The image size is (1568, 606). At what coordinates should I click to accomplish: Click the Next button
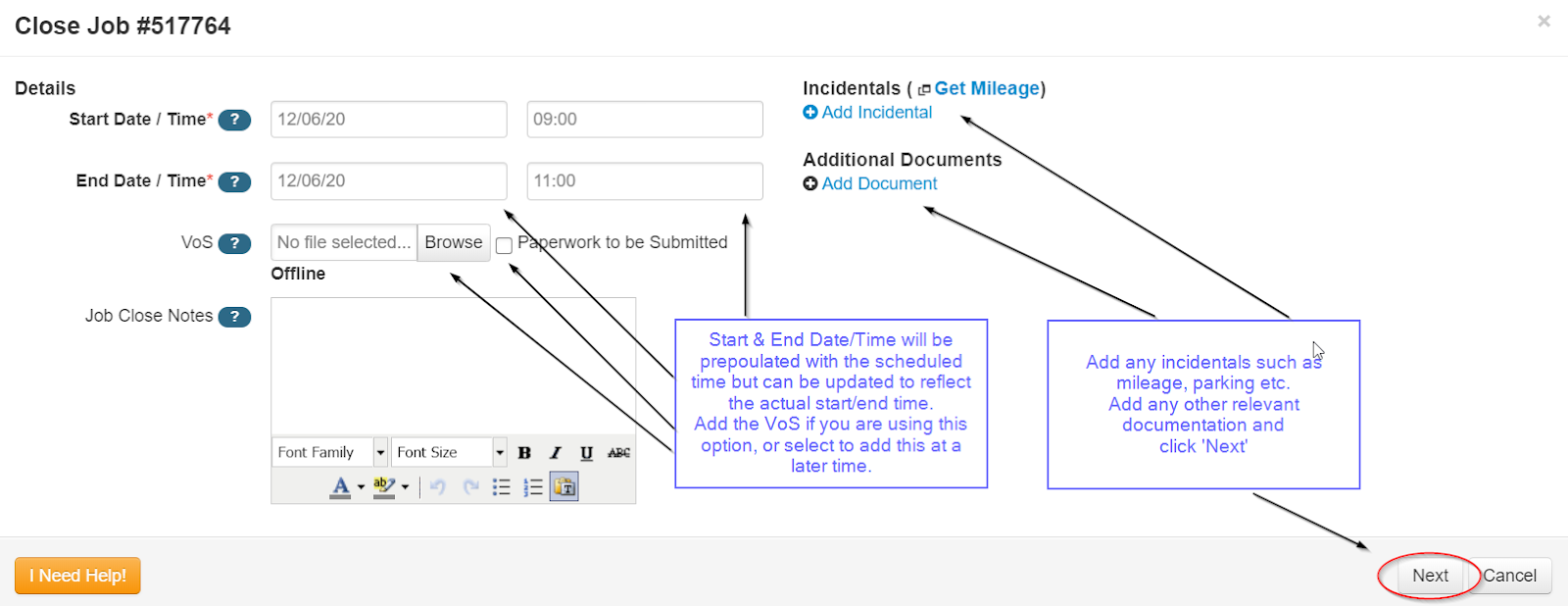coord(1430,576)
